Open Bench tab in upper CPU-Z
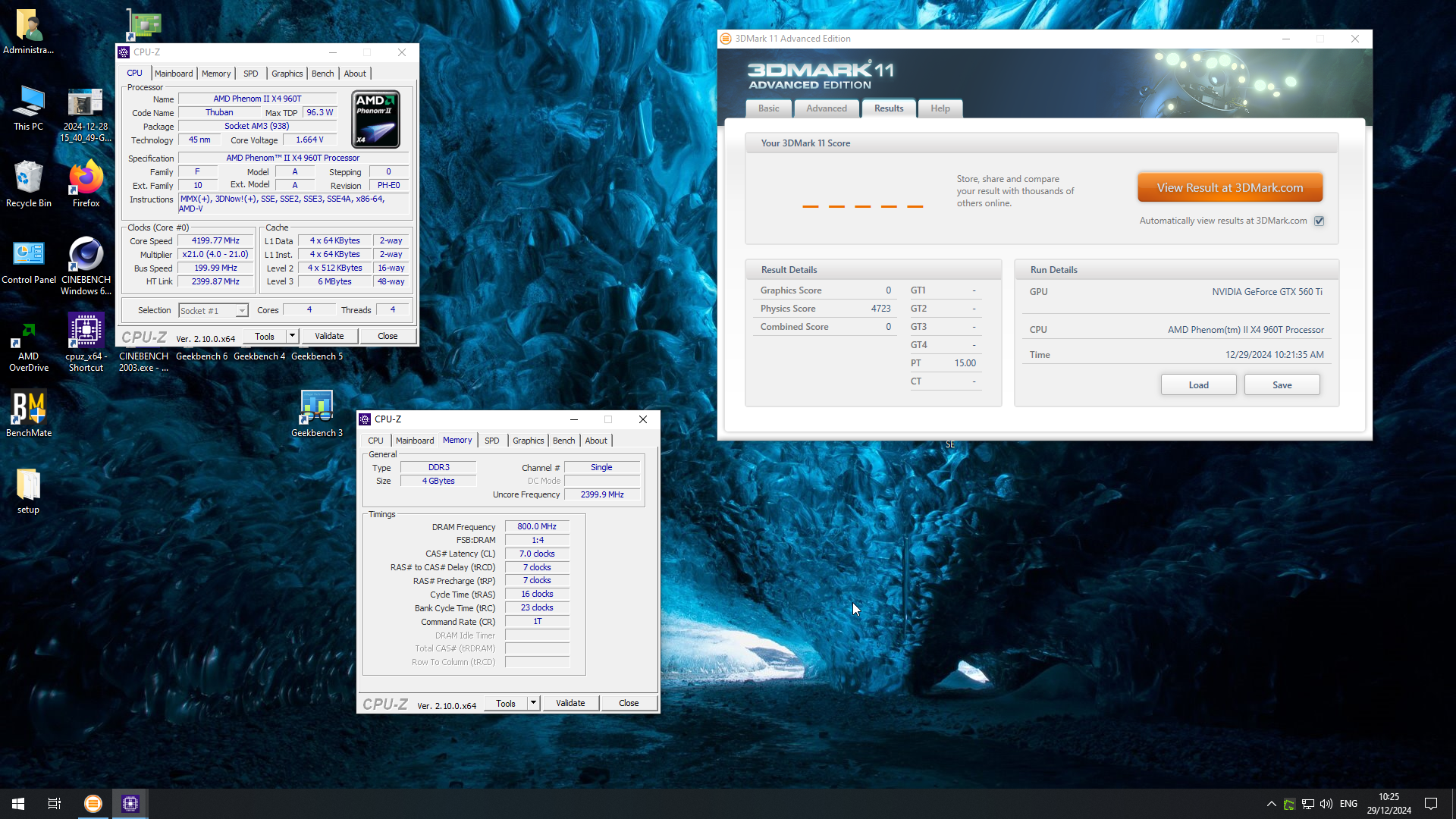The width and height of the screenshot is (1456, 819). click(x=323, y=74)
